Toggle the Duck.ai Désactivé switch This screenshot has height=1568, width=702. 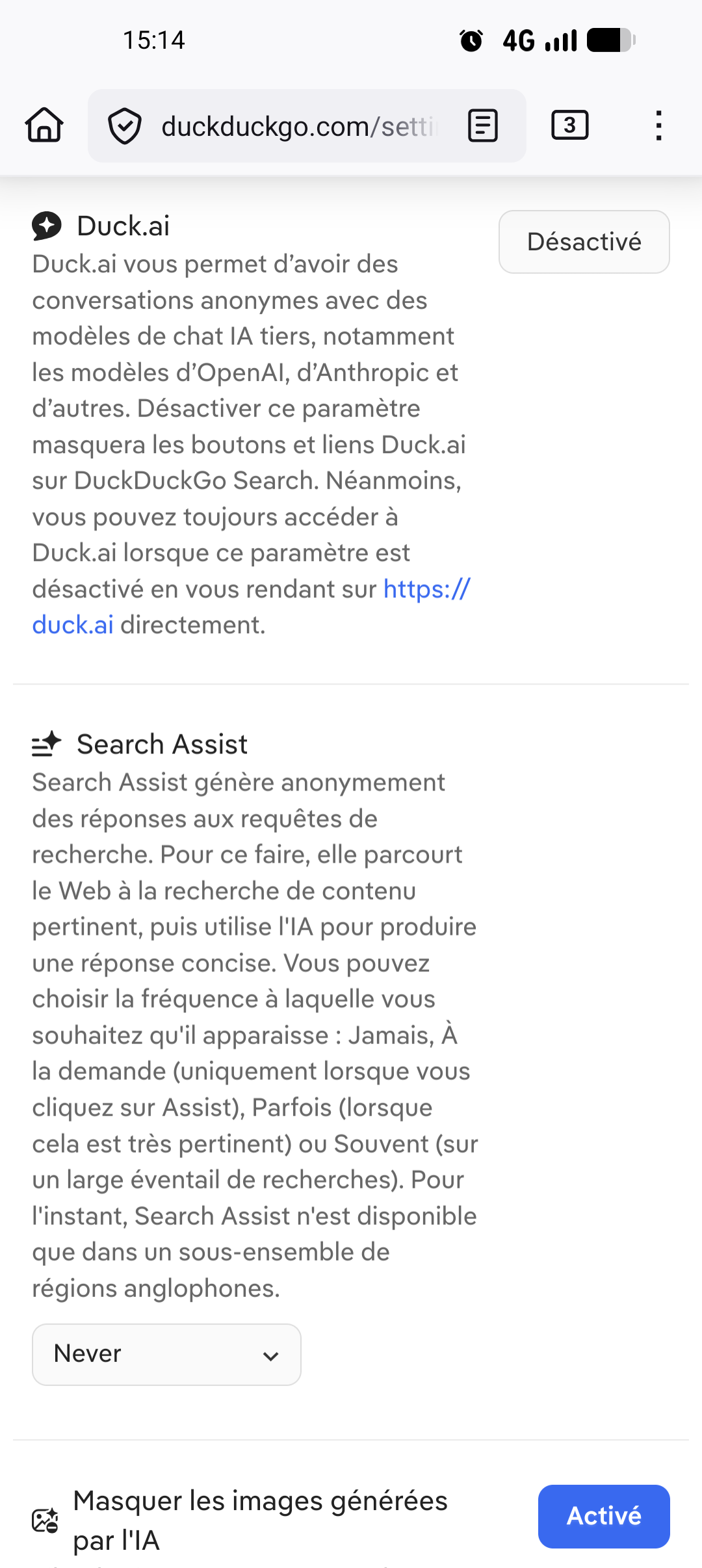[584, 242]
